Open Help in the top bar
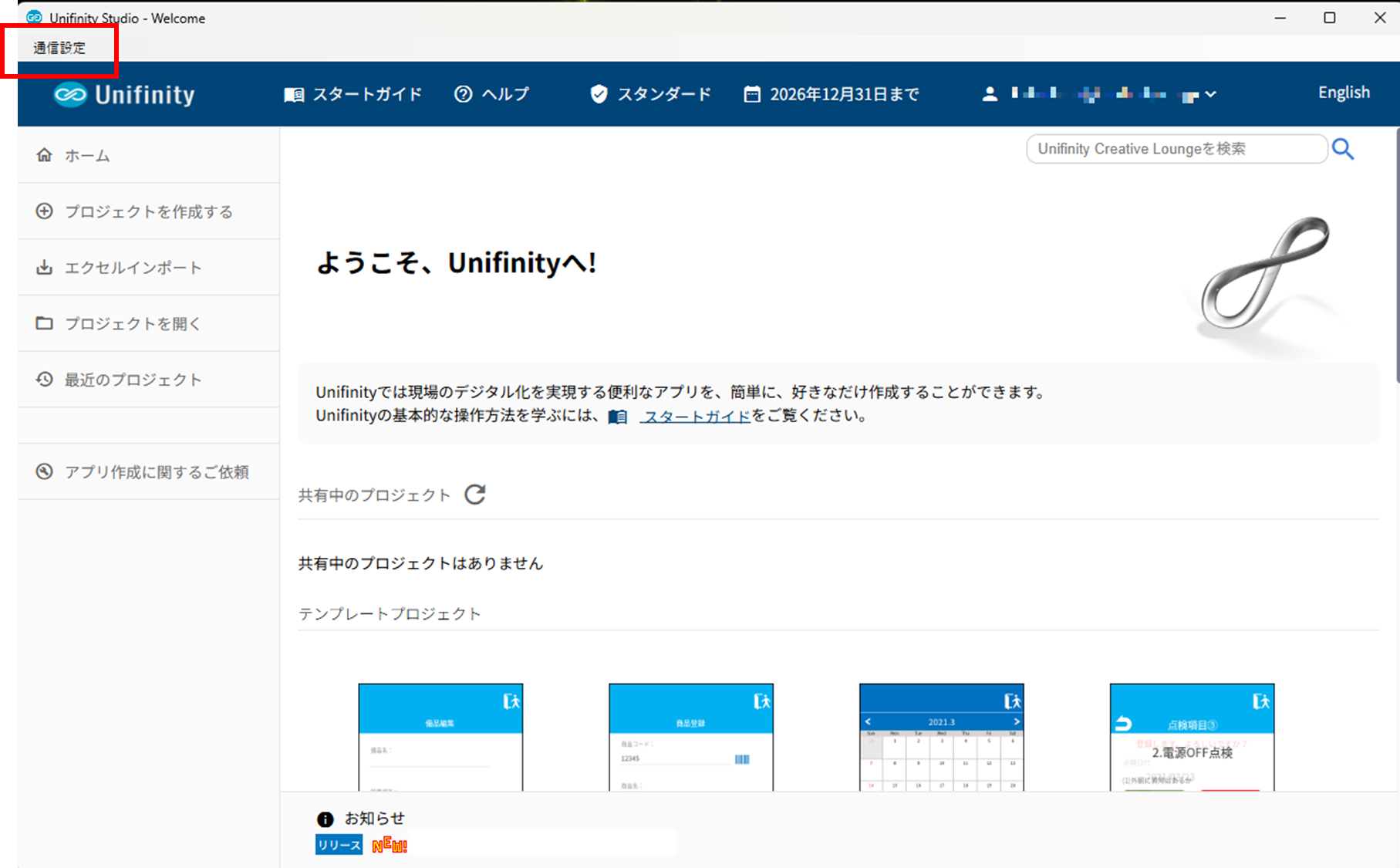The image size is (1400, 868). (x=492, y=94)
